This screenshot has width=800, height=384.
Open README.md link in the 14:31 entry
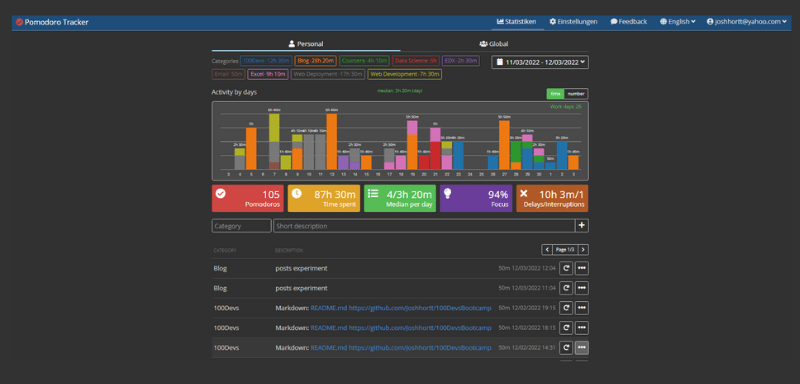tap(329, 348)
